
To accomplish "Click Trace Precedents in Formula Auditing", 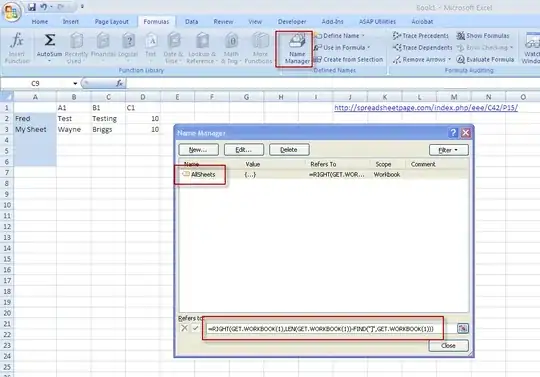I will coord(421,36).
